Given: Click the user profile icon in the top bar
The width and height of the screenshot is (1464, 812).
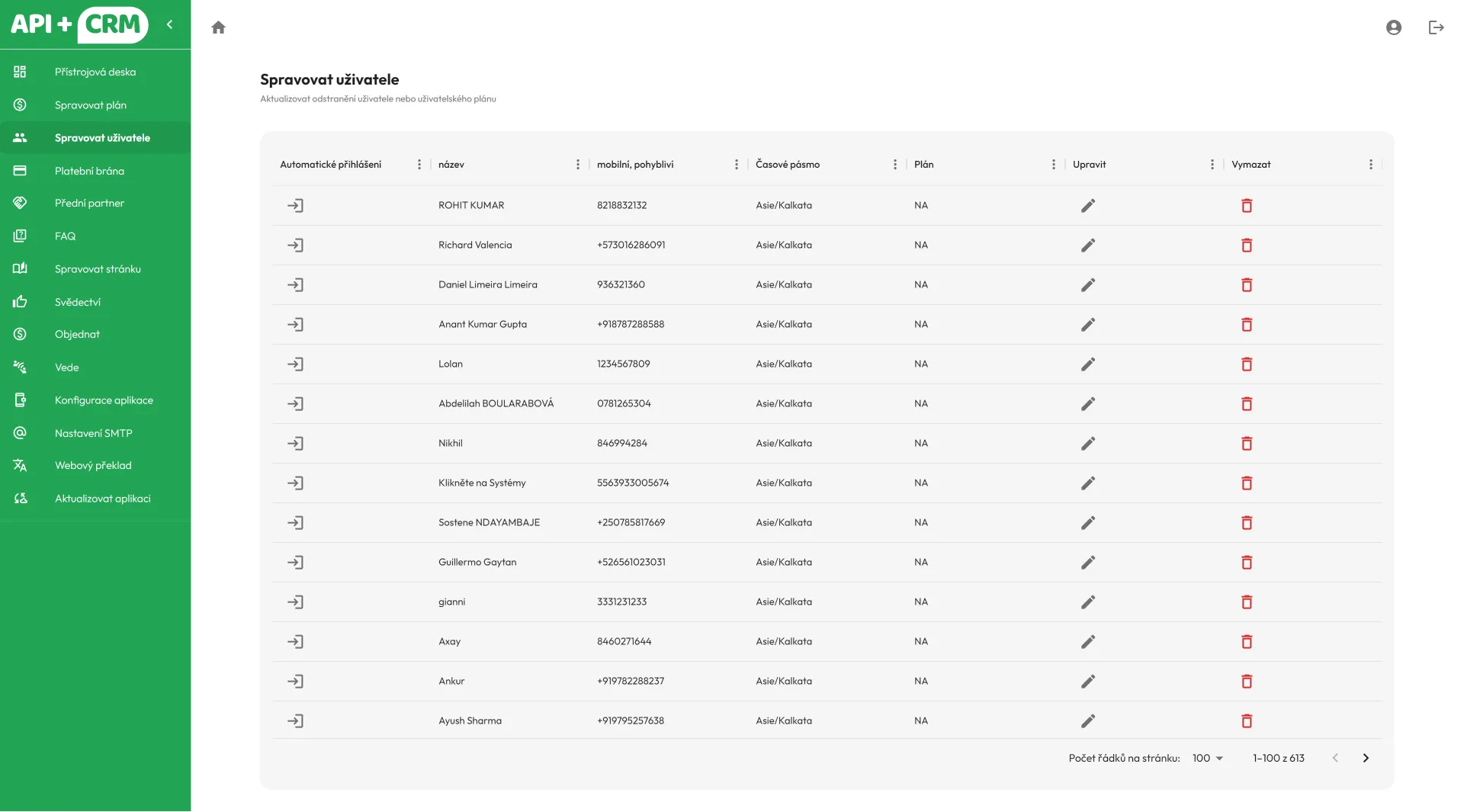Looking at the screenshot, I should point(1394,27).
